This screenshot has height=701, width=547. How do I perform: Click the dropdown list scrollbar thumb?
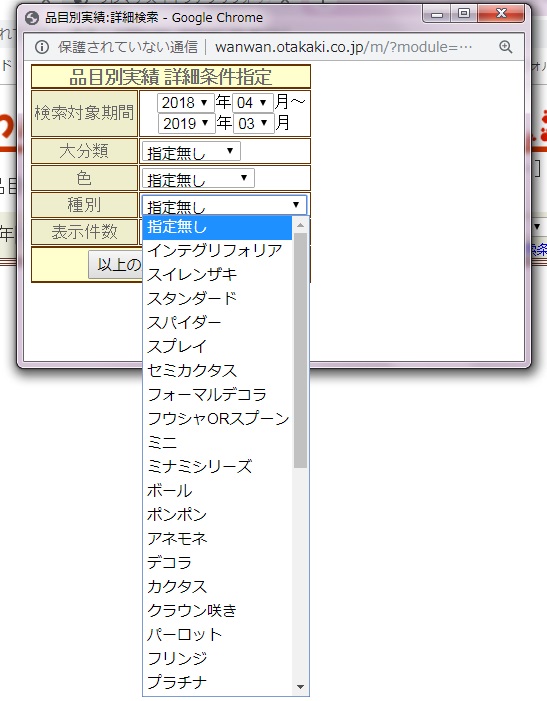(x=300, y=350)
